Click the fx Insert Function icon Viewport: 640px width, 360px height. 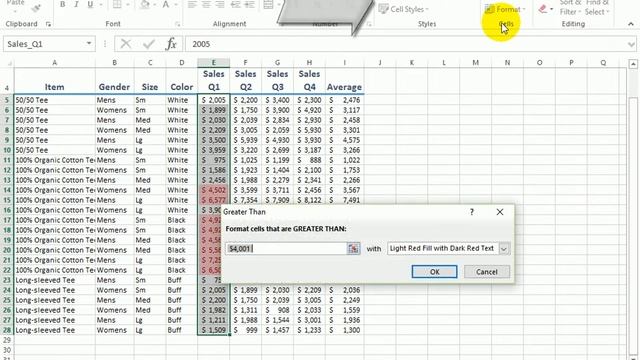coord(171,44)
